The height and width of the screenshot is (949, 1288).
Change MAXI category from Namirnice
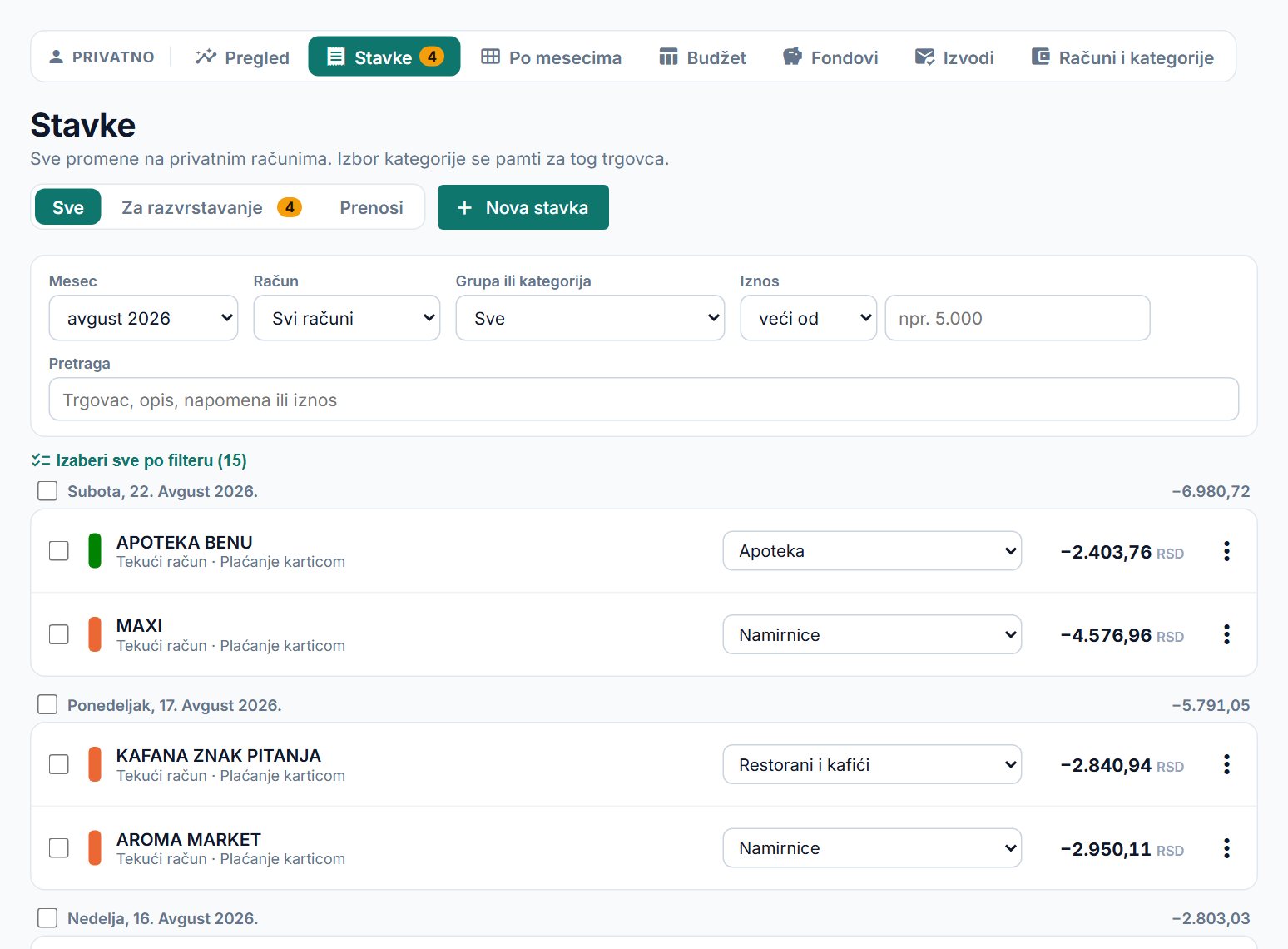tap(872, 634)
